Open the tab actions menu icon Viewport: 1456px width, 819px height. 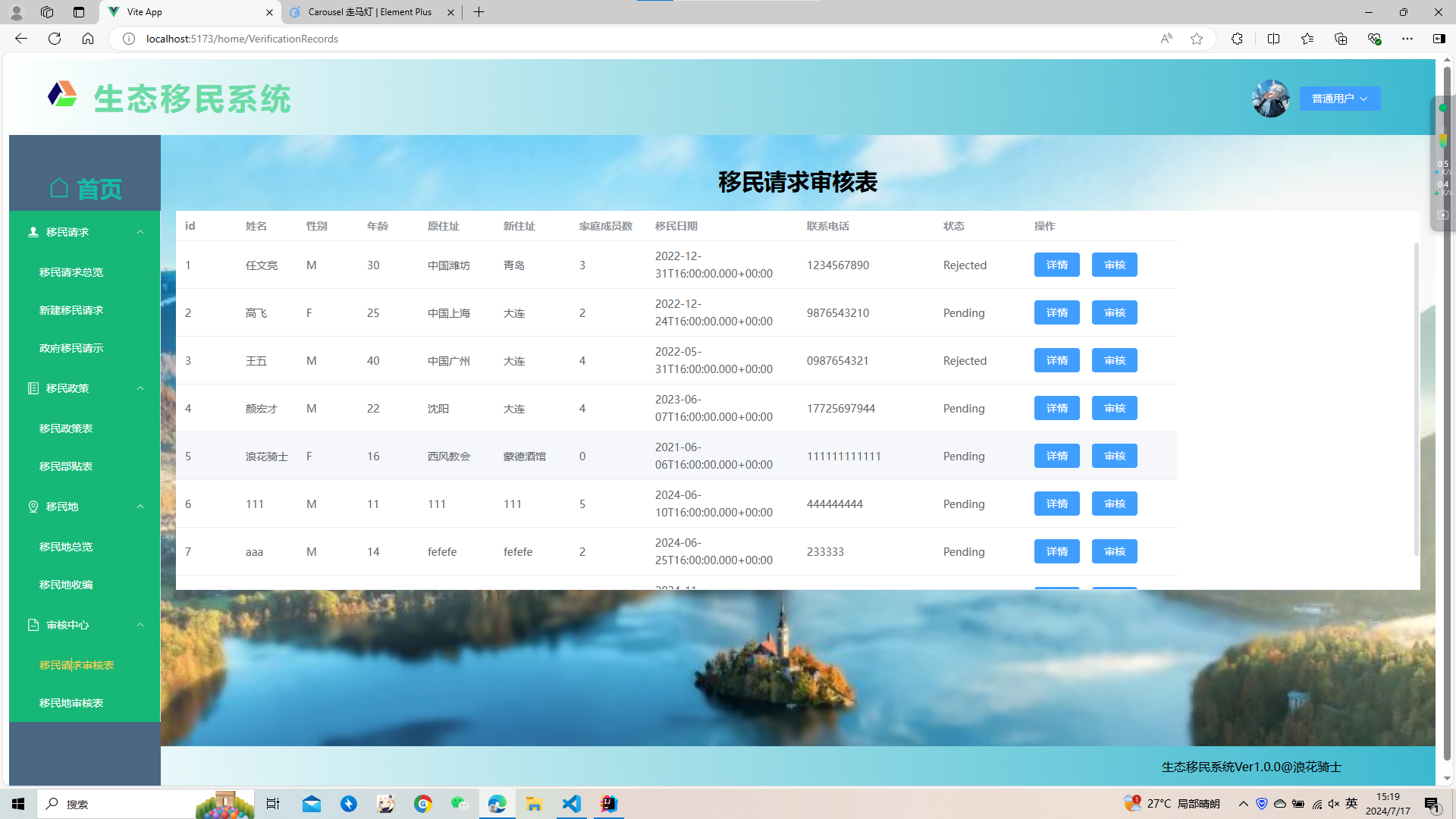[79, 12]
